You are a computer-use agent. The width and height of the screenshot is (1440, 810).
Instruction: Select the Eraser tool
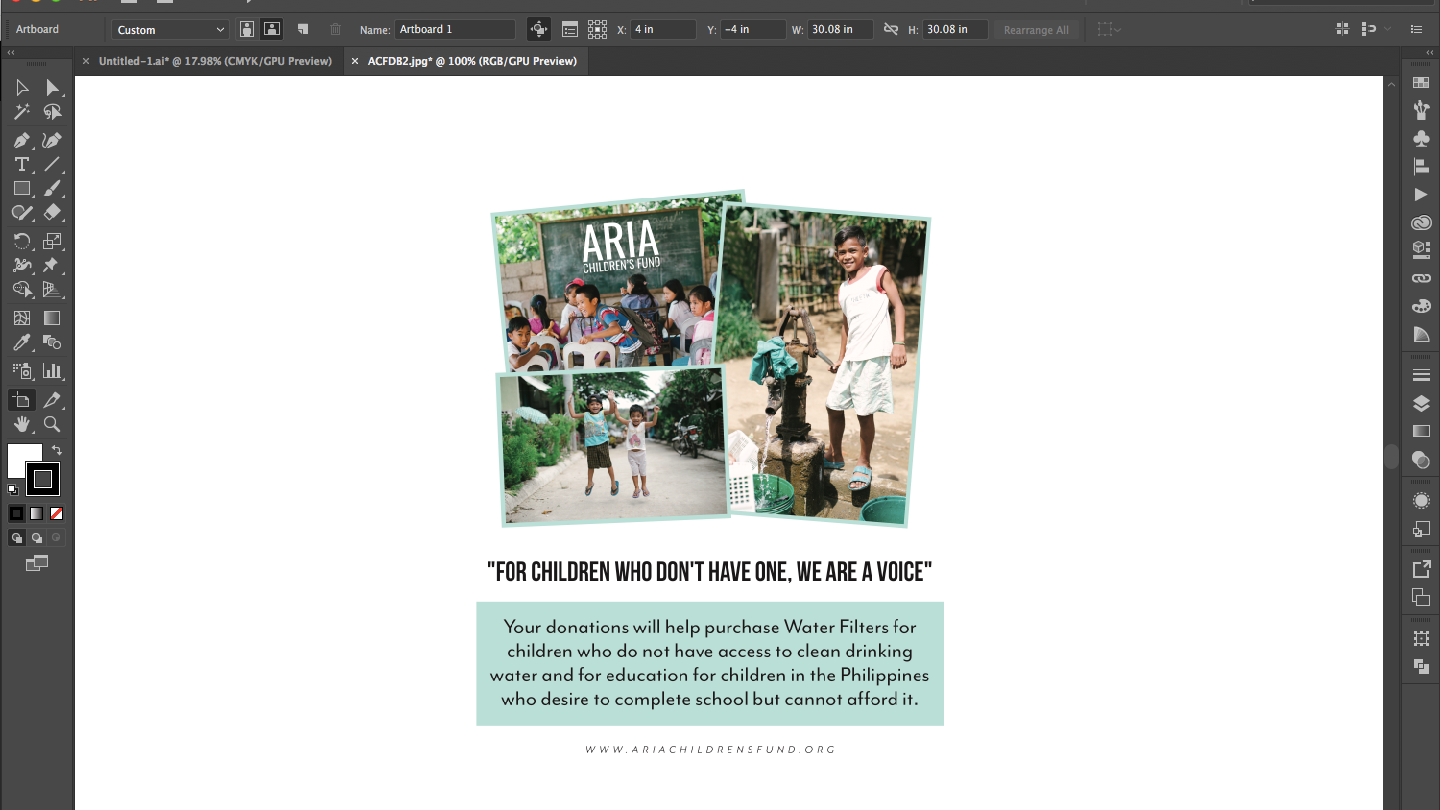(52, 212)
